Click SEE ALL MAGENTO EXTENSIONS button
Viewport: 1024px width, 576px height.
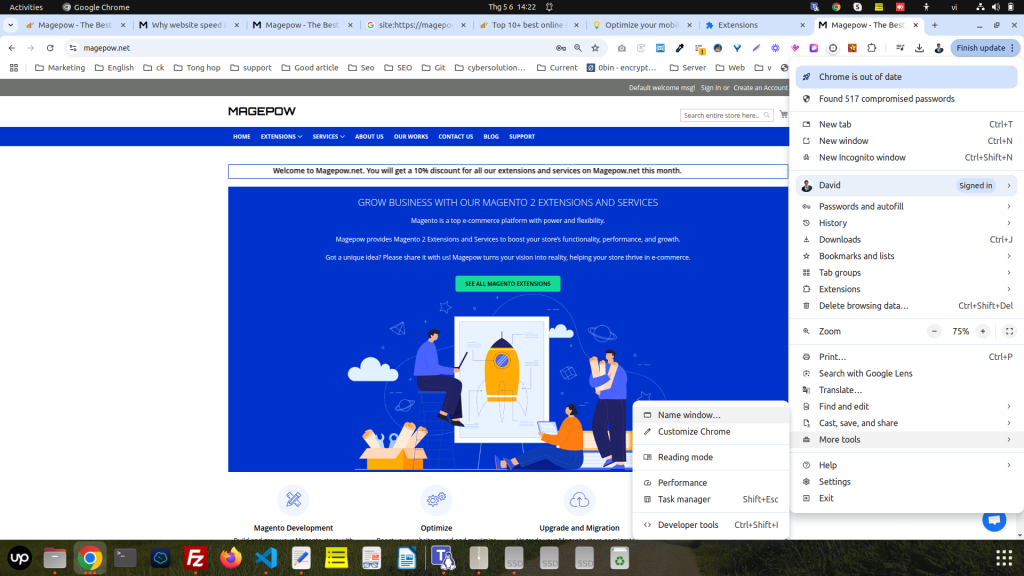click(x=508, y=284)
